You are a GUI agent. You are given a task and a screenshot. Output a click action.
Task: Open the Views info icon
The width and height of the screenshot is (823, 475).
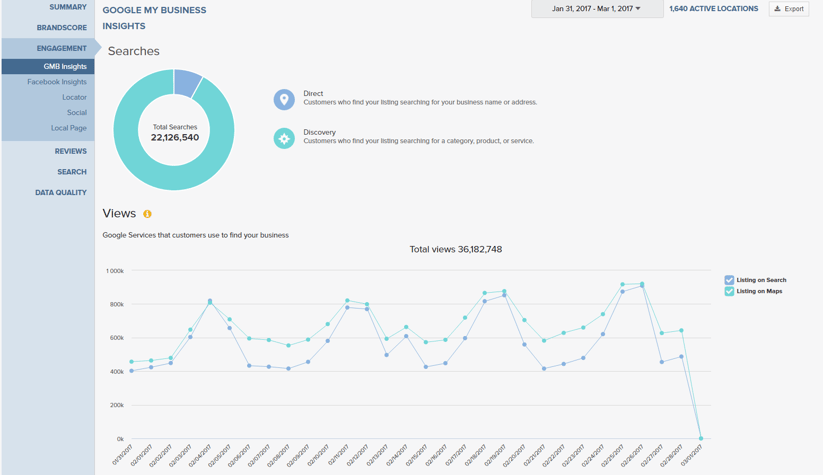[x=147, y=214]
